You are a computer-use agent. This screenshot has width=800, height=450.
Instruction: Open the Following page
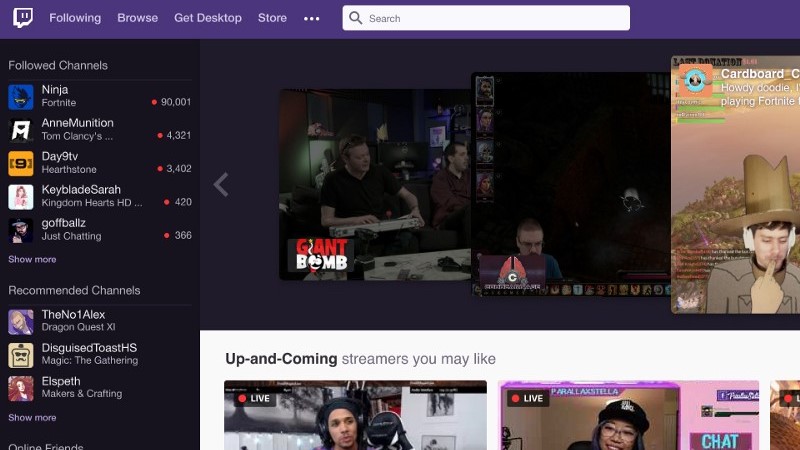tap(75, 18)
